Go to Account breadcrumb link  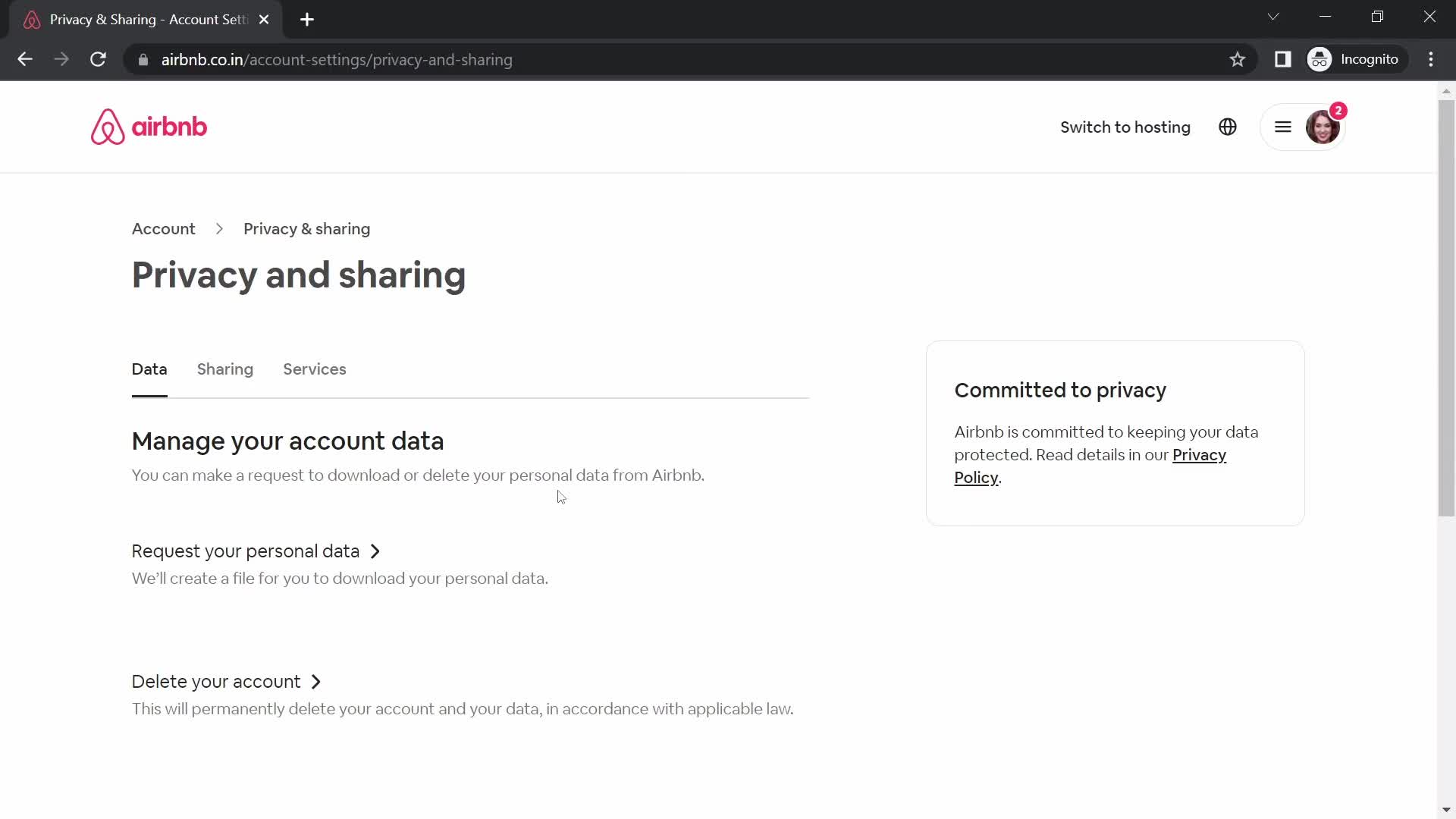click(x=163, y=229)
